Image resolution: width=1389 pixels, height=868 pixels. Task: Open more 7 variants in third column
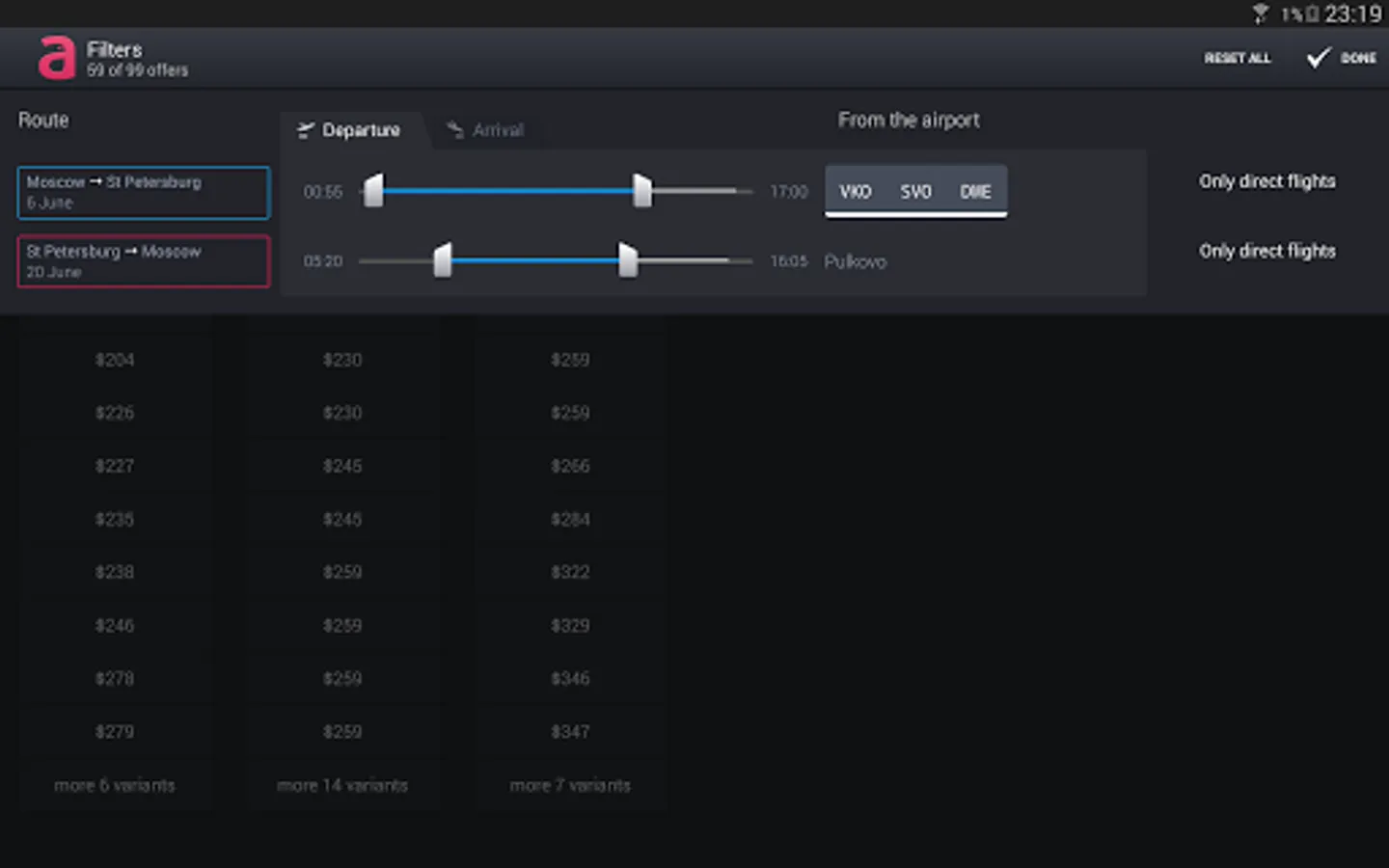tap(570, 786)
